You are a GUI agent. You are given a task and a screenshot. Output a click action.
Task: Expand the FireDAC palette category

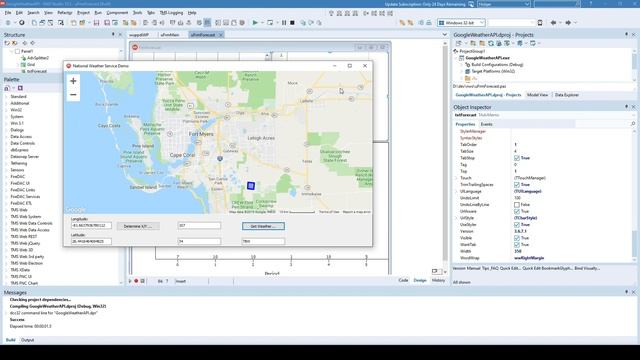(6, 177)
